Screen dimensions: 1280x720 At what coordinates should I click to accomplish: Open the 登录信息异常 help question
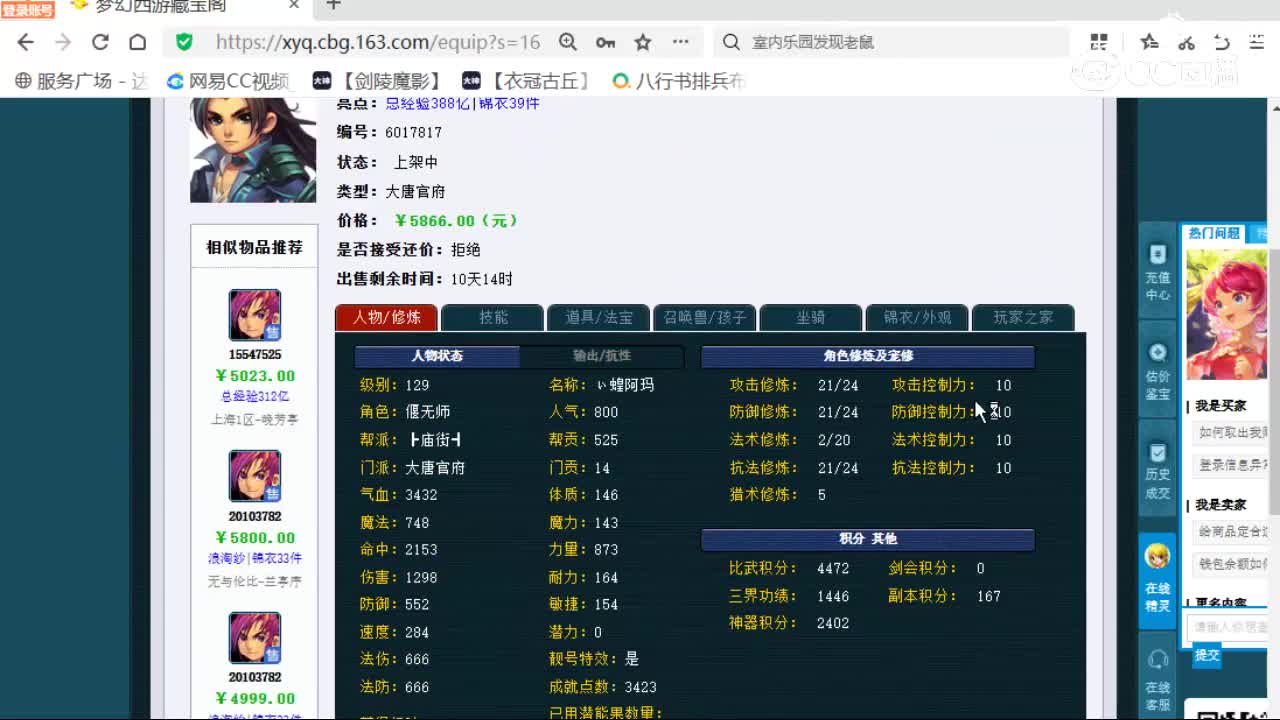[x=1232, y=465]
